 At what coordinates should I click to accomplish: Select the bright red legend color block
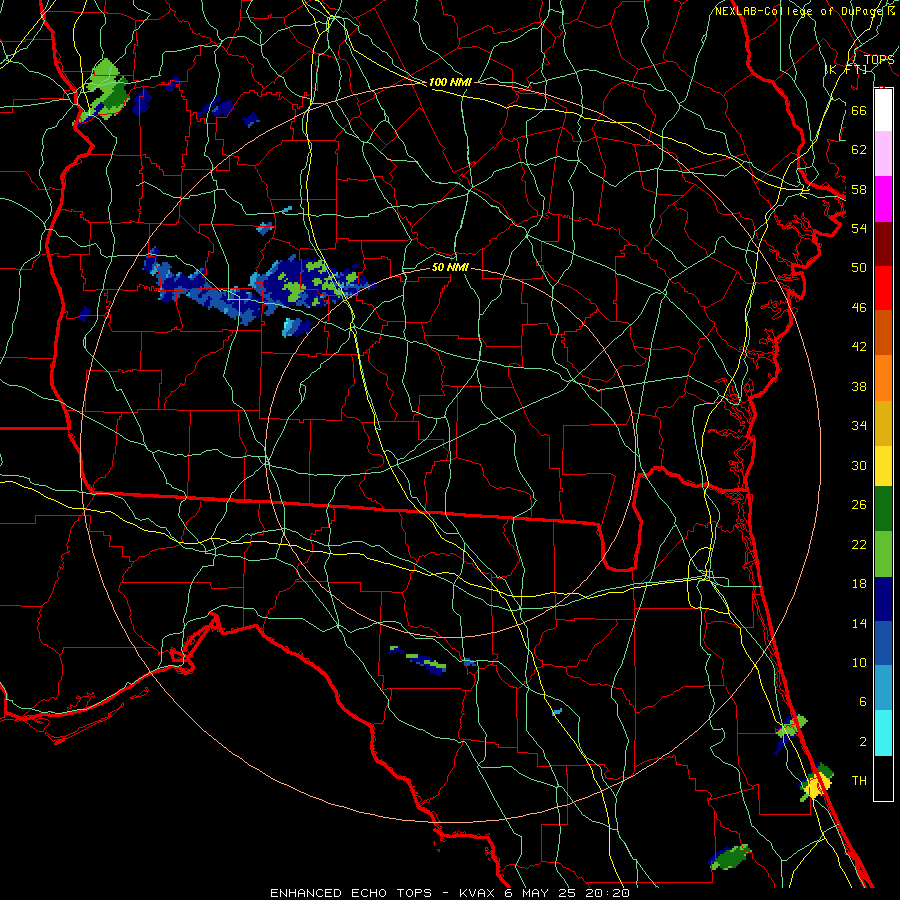click(x=883, y=288)
